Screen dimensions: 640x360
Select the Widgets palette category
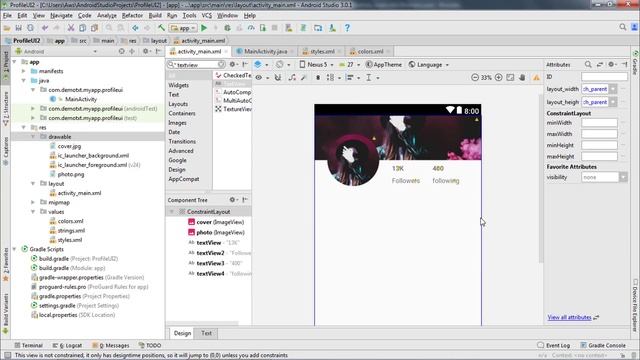179,85
